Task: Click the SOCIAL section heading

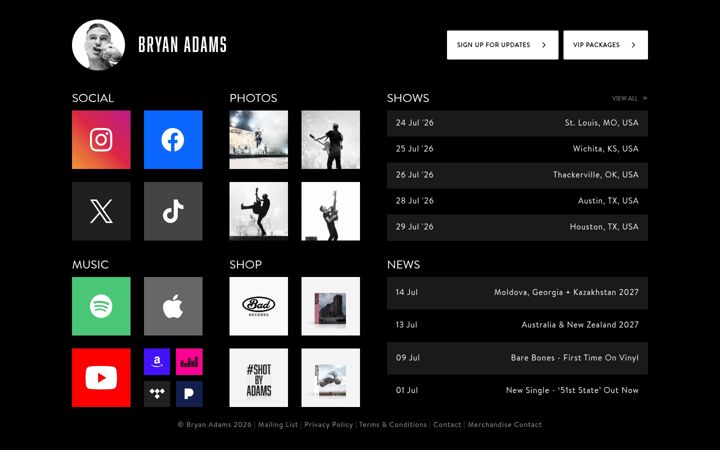Action: pyautogui.click(x=93, y=98)
